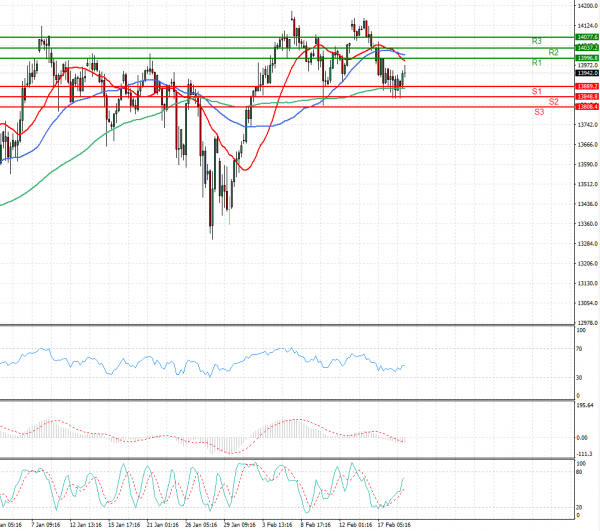
Task: Click the 13436.0 price axis label
Action: [588, 204]
